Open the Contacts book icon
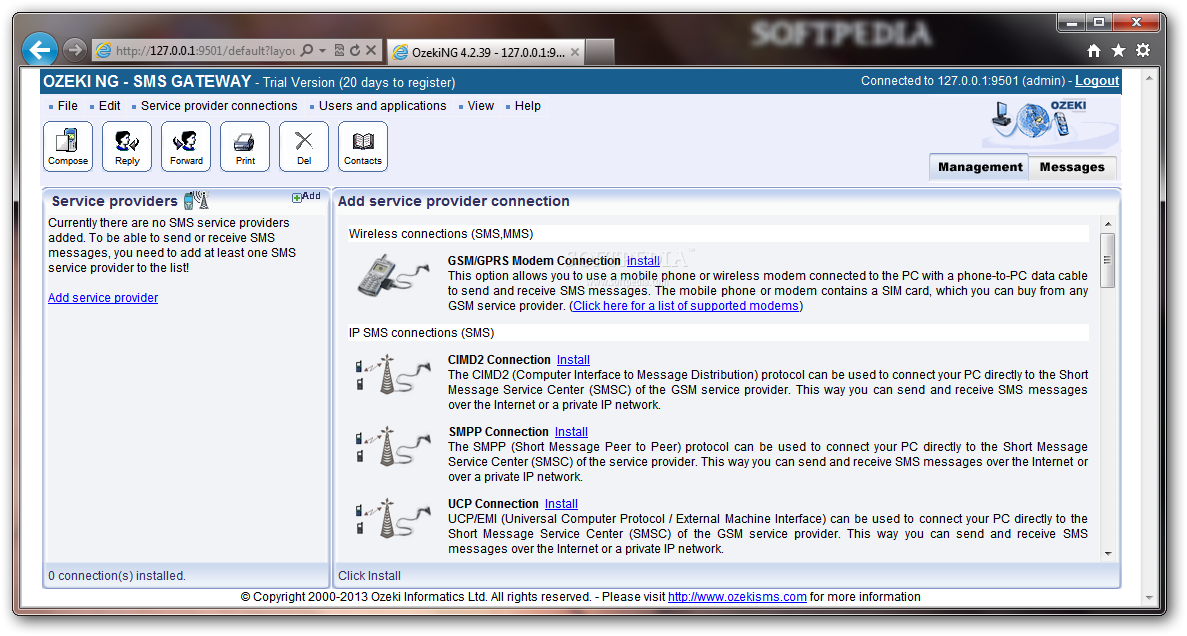Viewport: 1187px width, 636px height. [x=363, y=146]
